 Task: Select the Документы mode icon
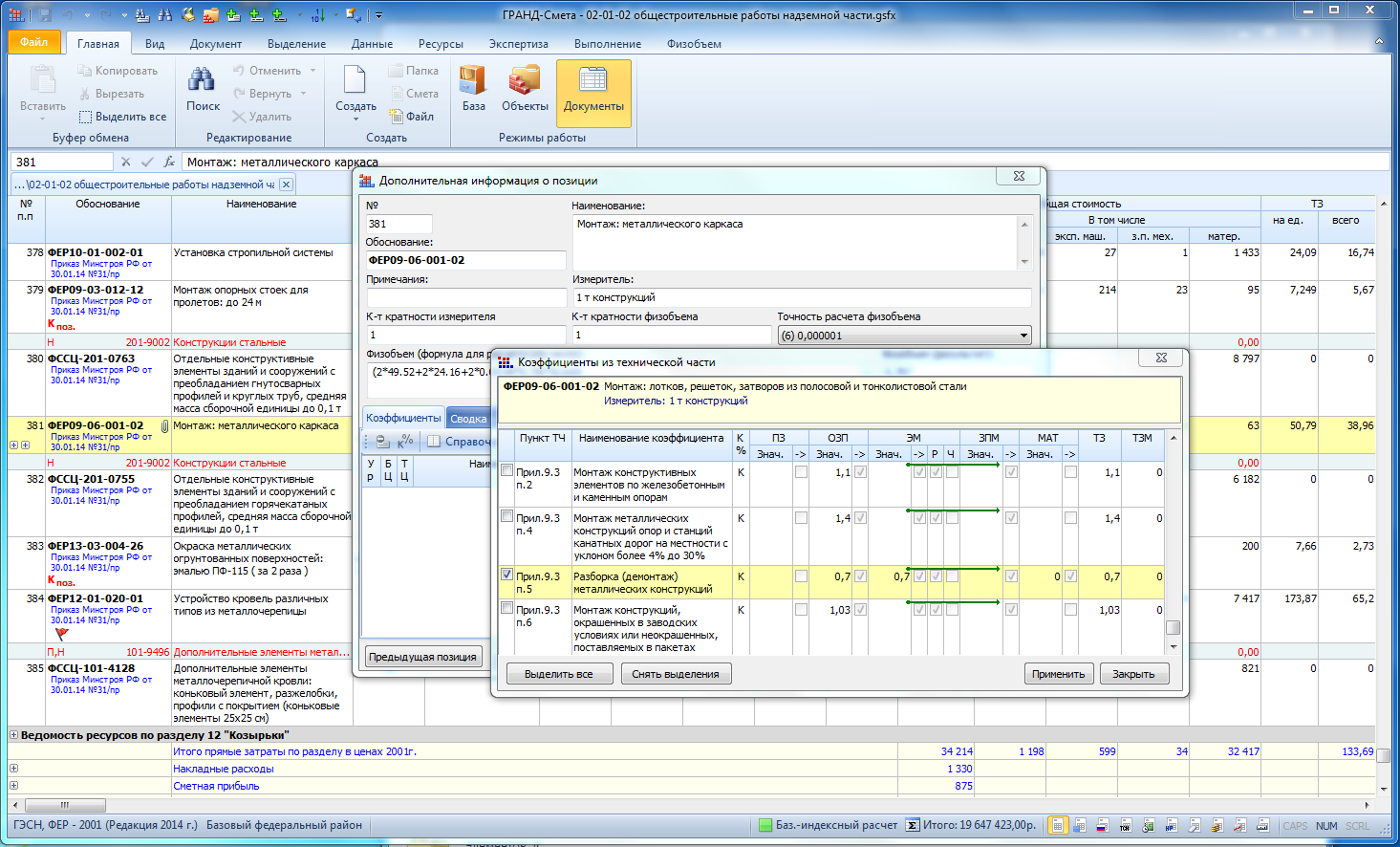(x=593, y=81)
